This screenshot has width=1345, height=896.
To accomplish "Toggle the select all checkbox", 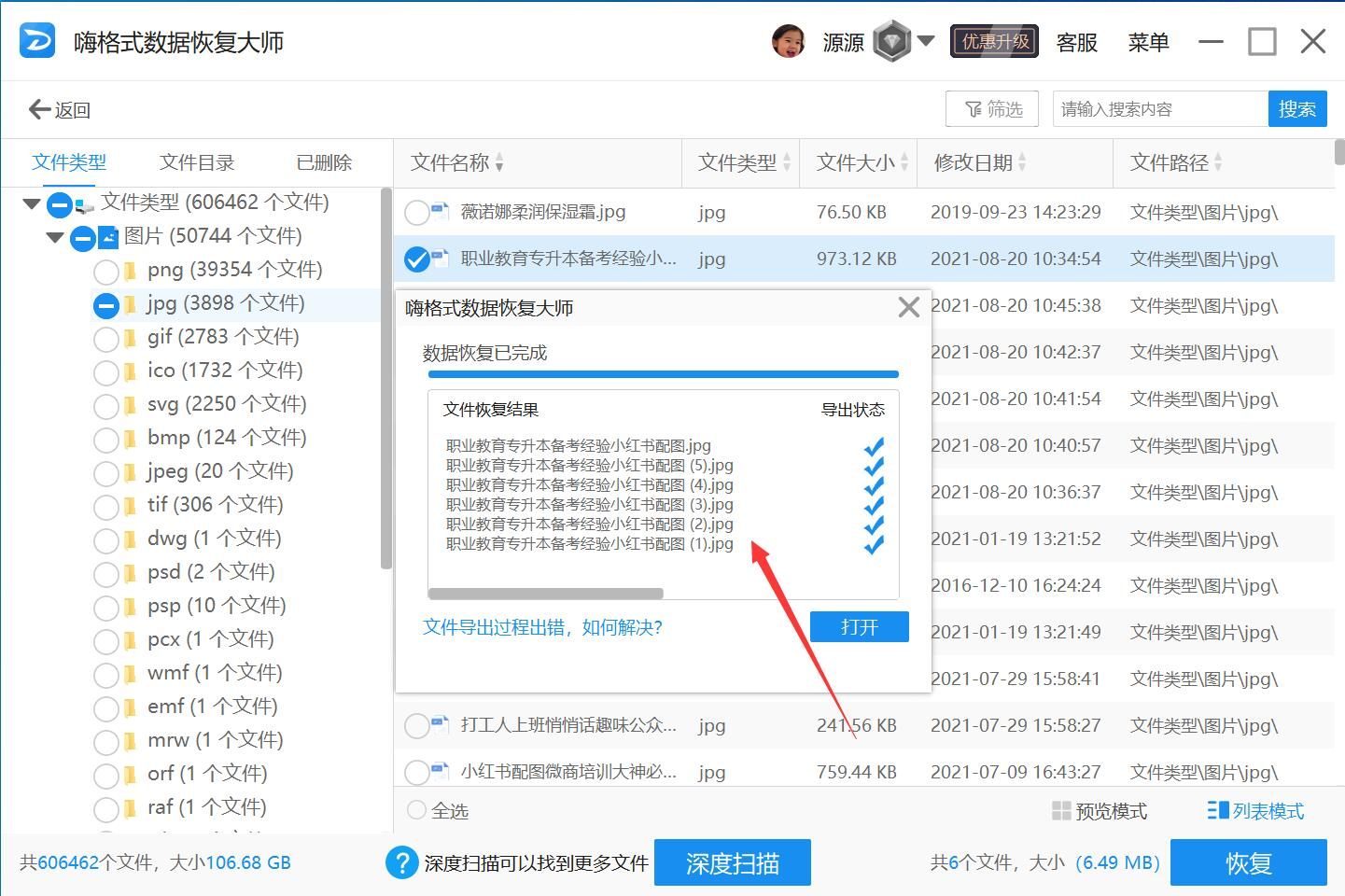I will (x=417, y=810).
